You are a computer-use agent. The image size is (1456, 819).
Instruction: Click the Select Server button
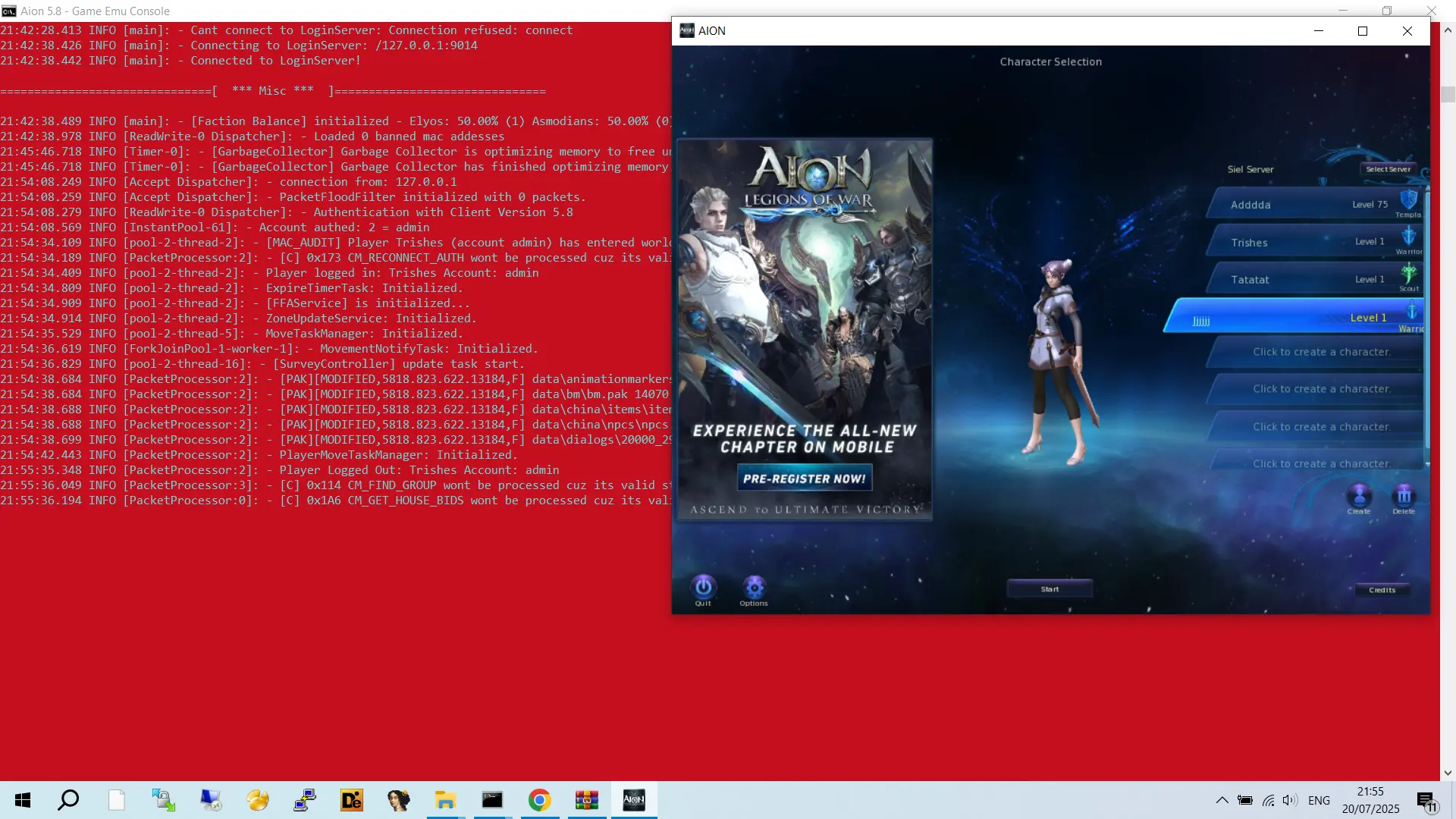(x=1388, y=169)
